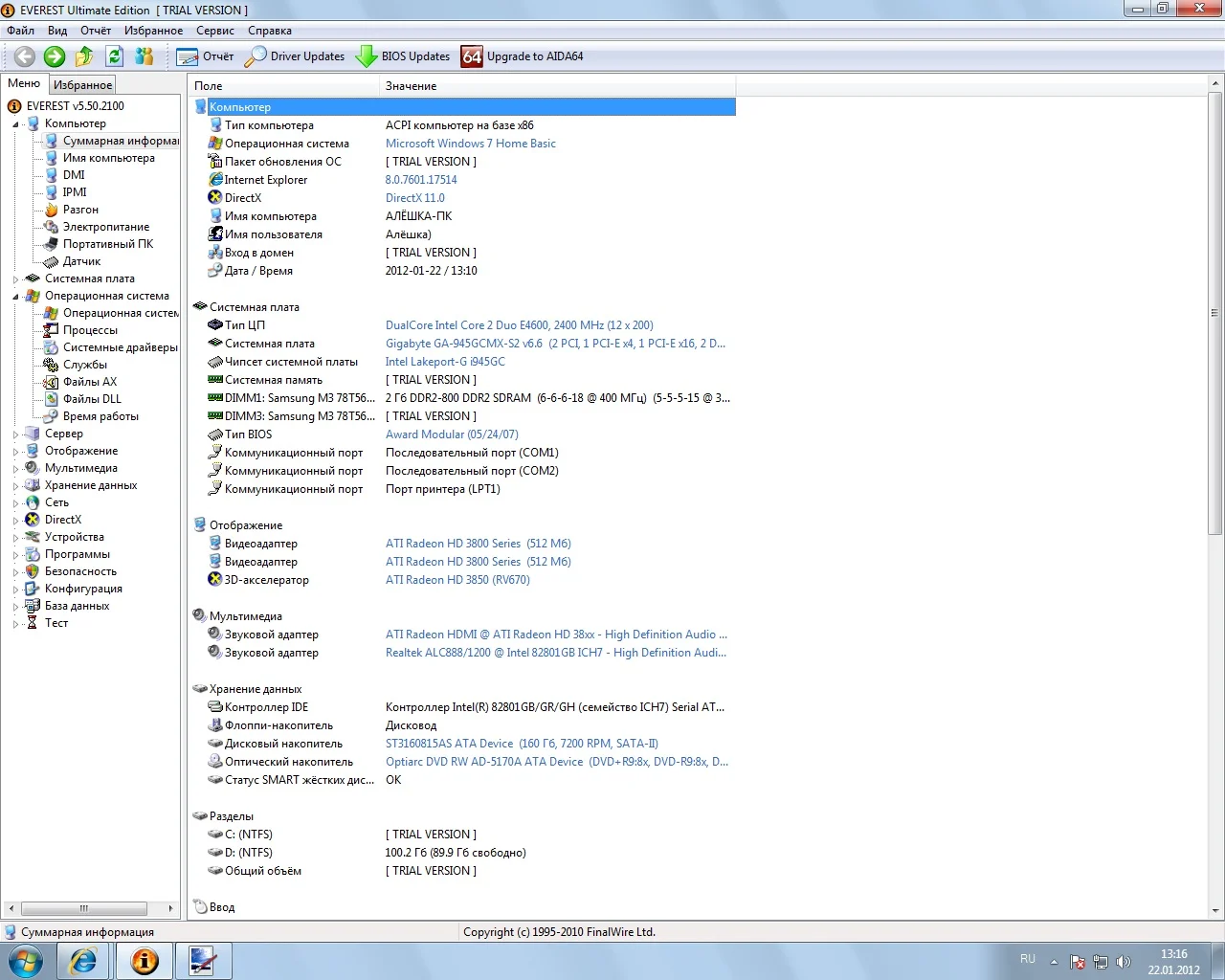Expand the Отображение tree node
The width and height of the screenshot is (1225, 980).
[x=16, y=452]
